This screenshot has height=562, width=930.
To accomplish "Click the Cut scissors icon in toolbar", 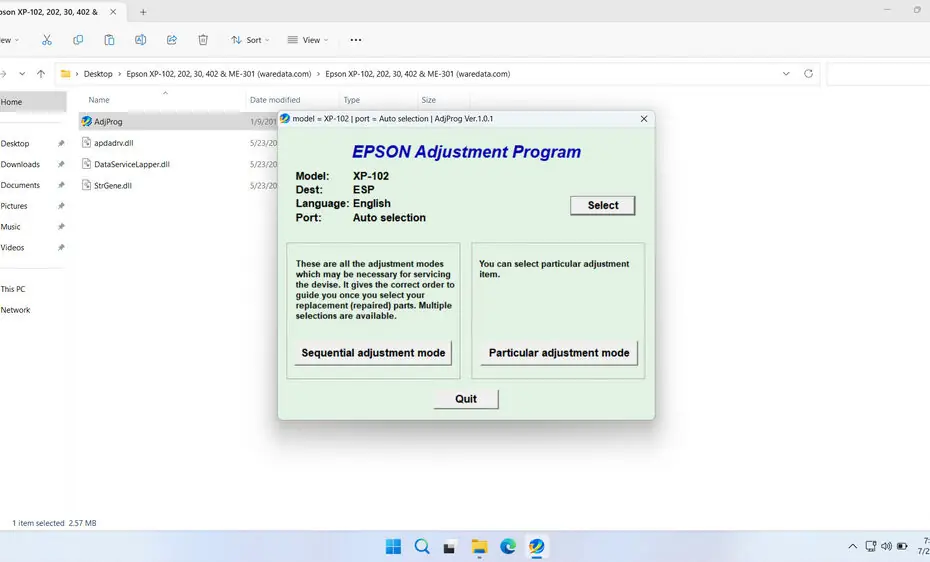I will [47, 40].
